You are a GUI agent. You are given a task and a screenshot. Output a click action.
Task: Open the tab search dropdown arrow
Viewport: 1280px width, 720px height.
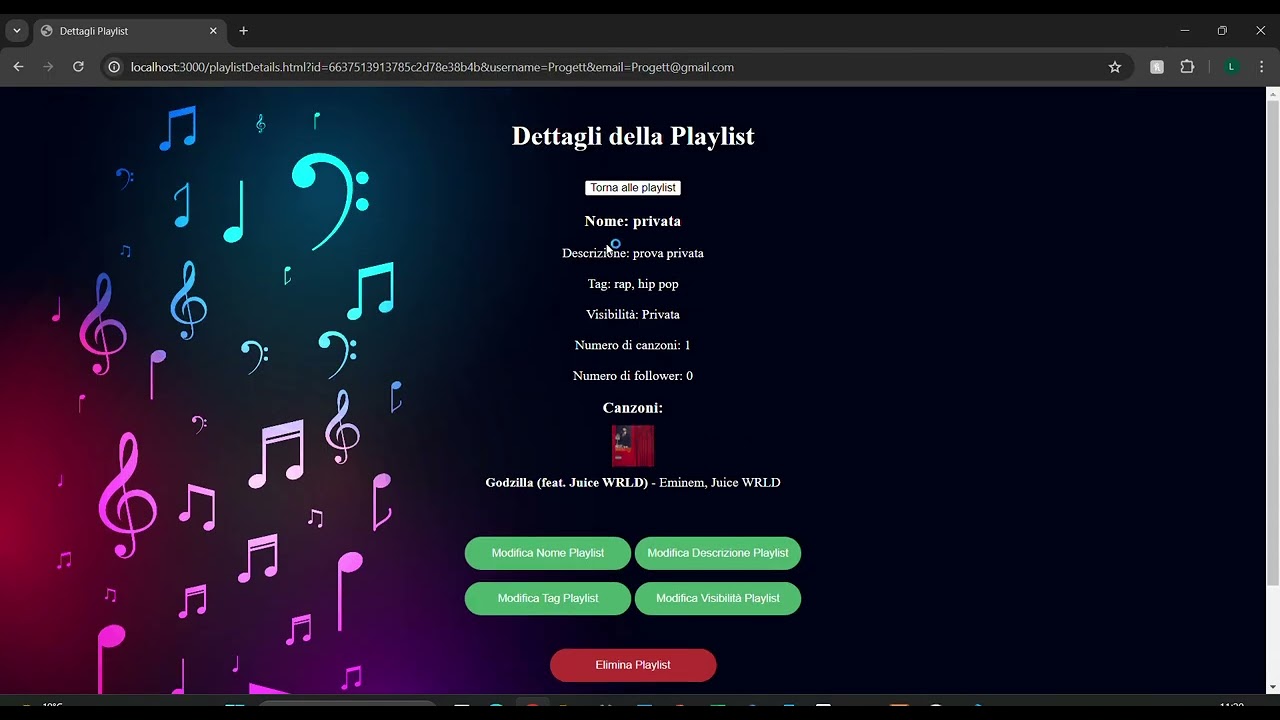coord(17,31)
